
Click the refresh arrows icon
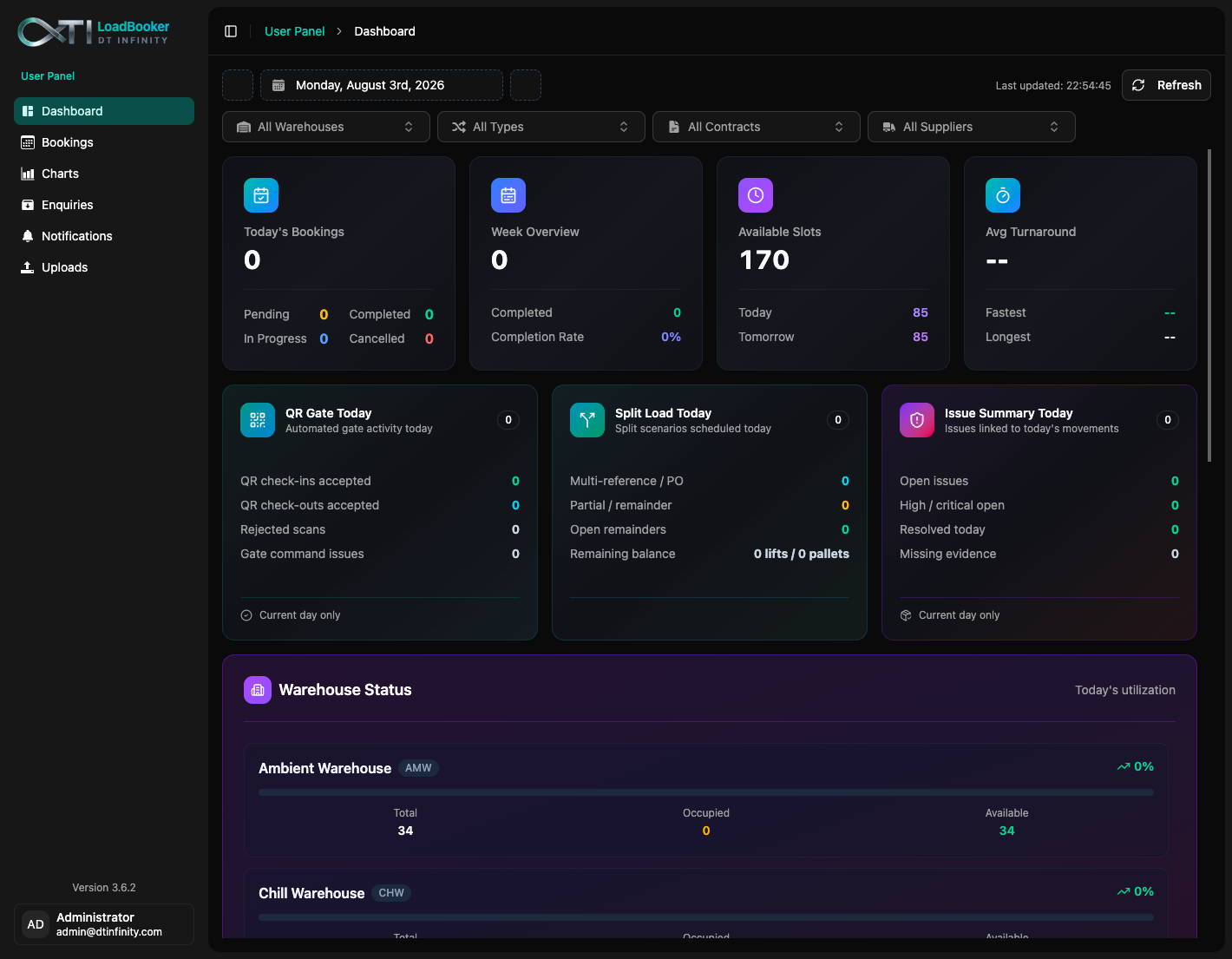coord(1138,85)
